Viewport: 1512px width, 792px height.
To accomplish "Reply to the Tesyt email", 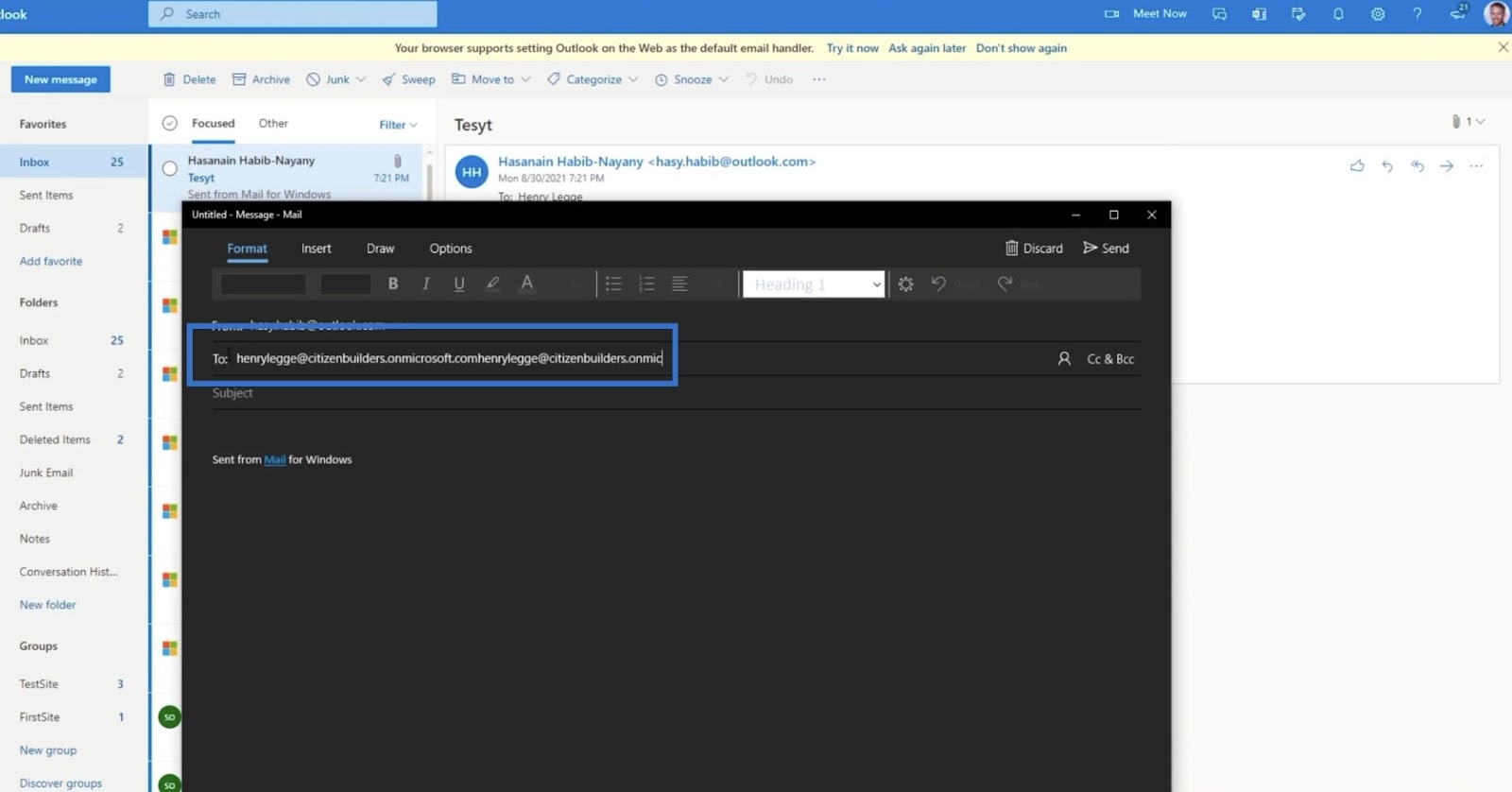I will point(1387,165).
